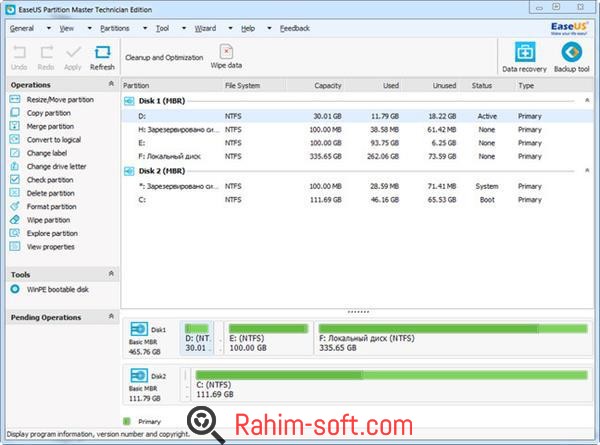This screenshot has width=600, height=445.
Task: Click Delete partition in sidebar
Action: (50, 193)
